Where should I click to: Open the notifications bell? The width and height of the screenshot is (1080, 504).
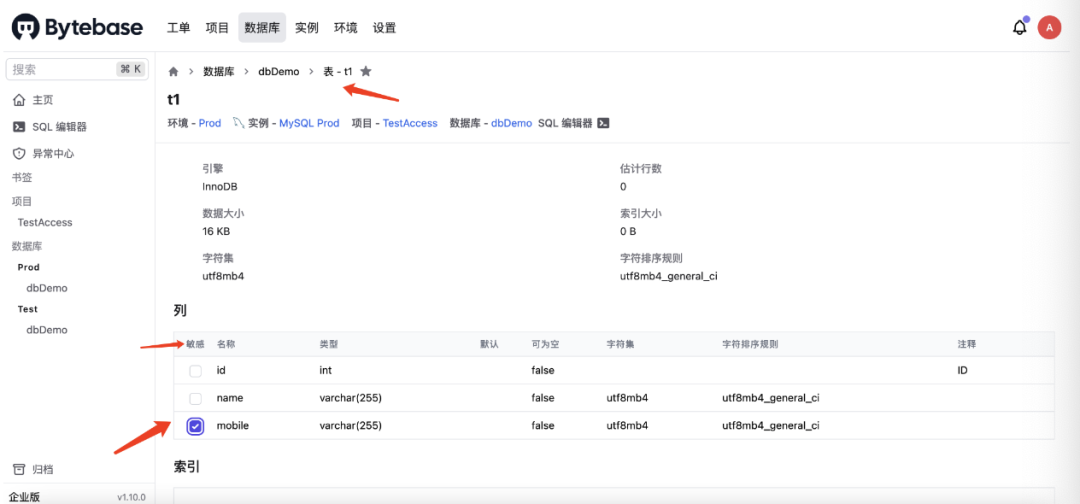pos(1019,28)
